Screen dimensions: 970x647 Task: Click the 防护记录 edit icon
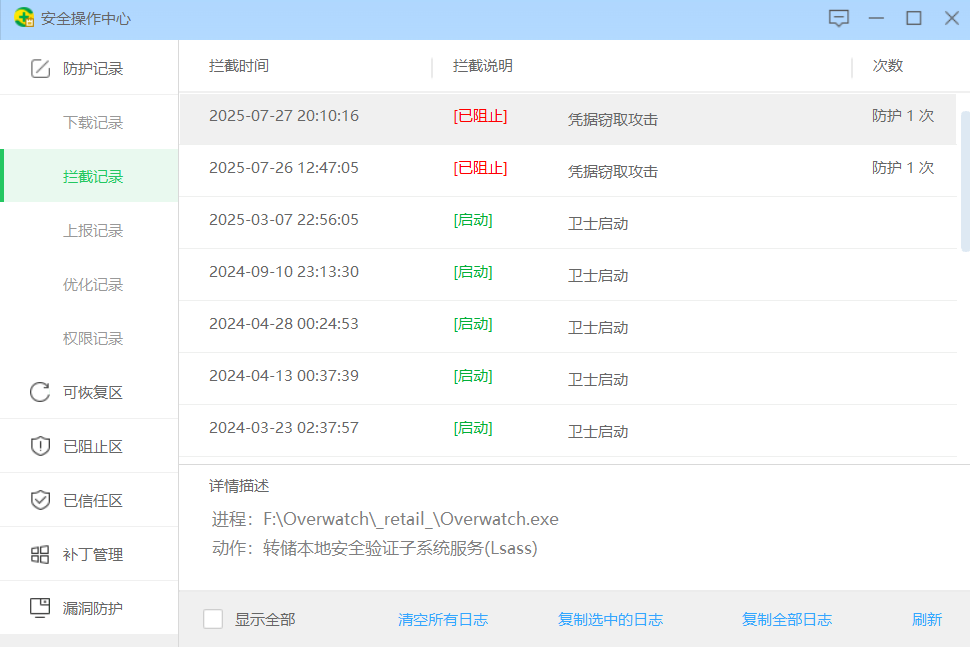tap(40, 69)
